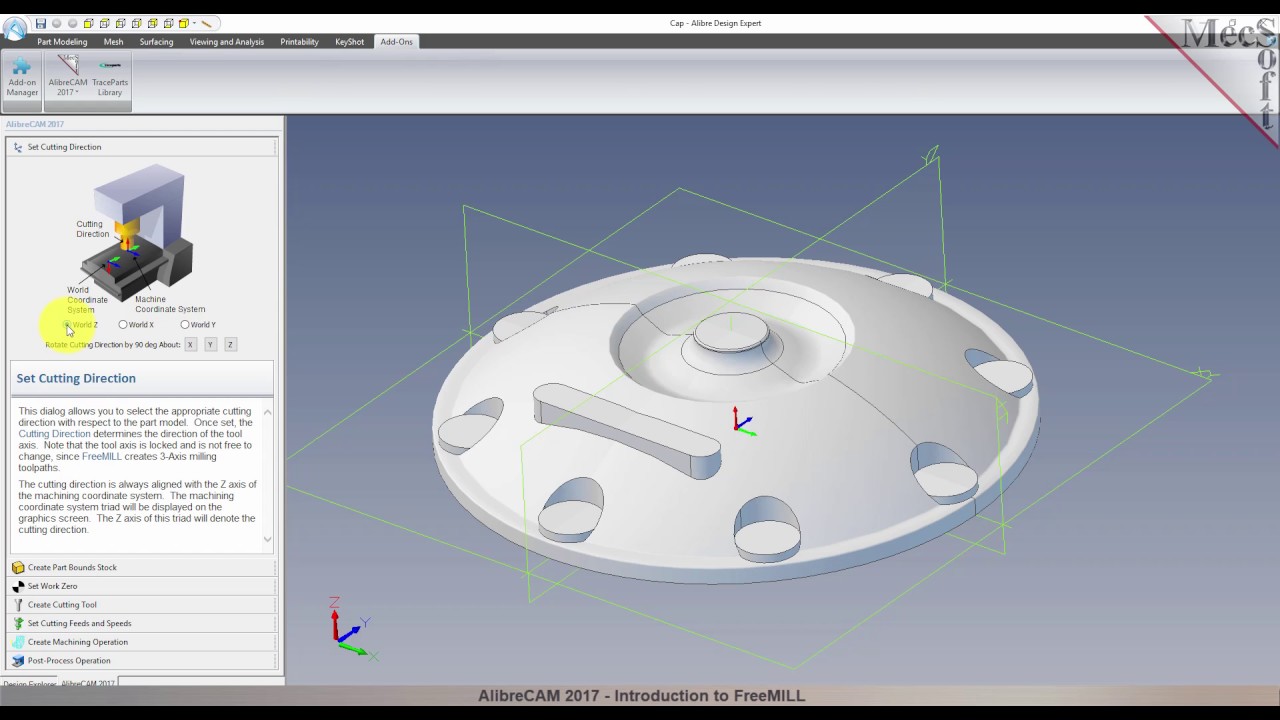Expand Set Cutting Feeds and Speeds
Image resolution: width=1280 pixels, height=720 pixels.
point(141,624)
